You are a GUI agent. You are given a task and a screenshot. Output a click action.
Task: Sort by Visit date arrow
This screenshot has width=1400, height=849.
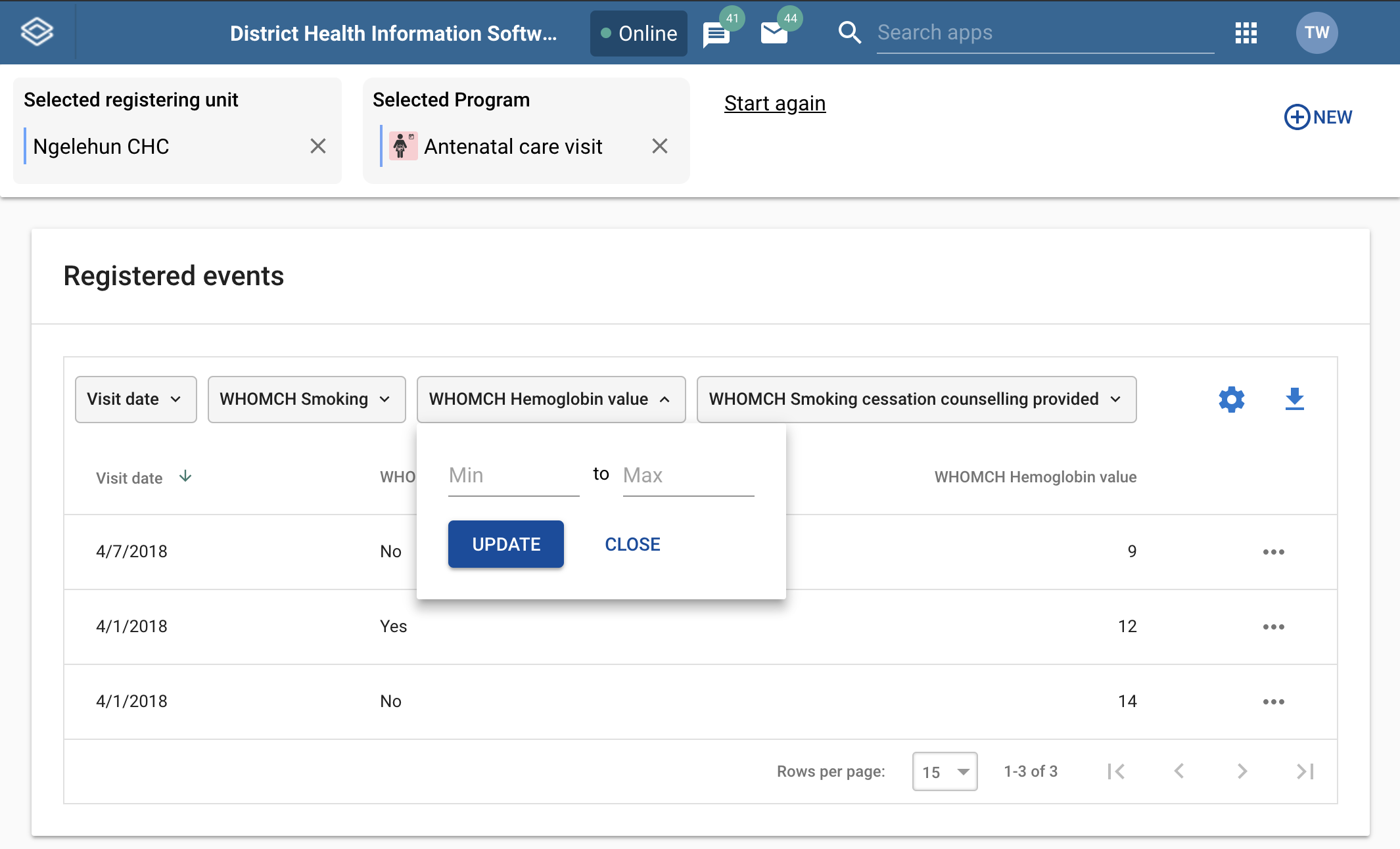click(185, 476)
